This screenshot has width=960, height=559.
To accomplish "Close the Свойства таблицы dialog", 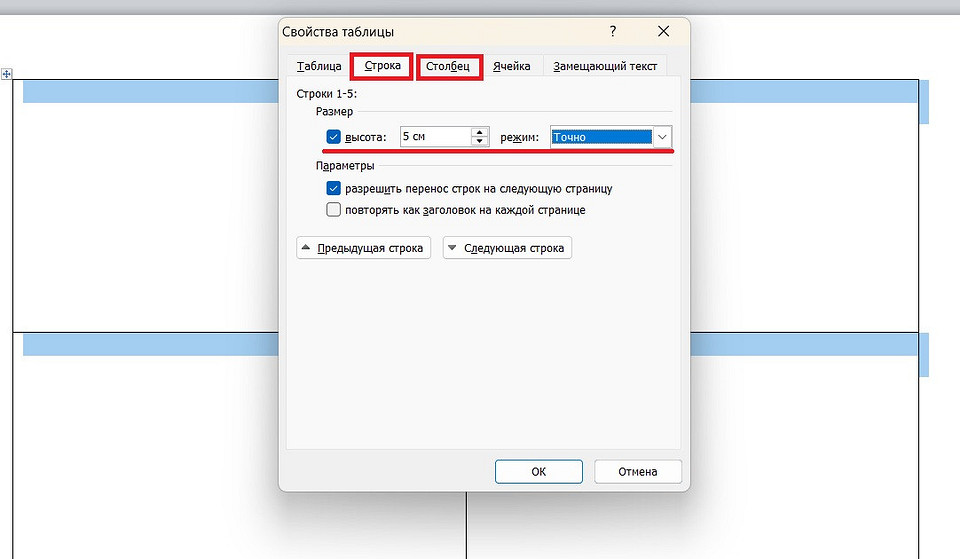I will [663, 32].
